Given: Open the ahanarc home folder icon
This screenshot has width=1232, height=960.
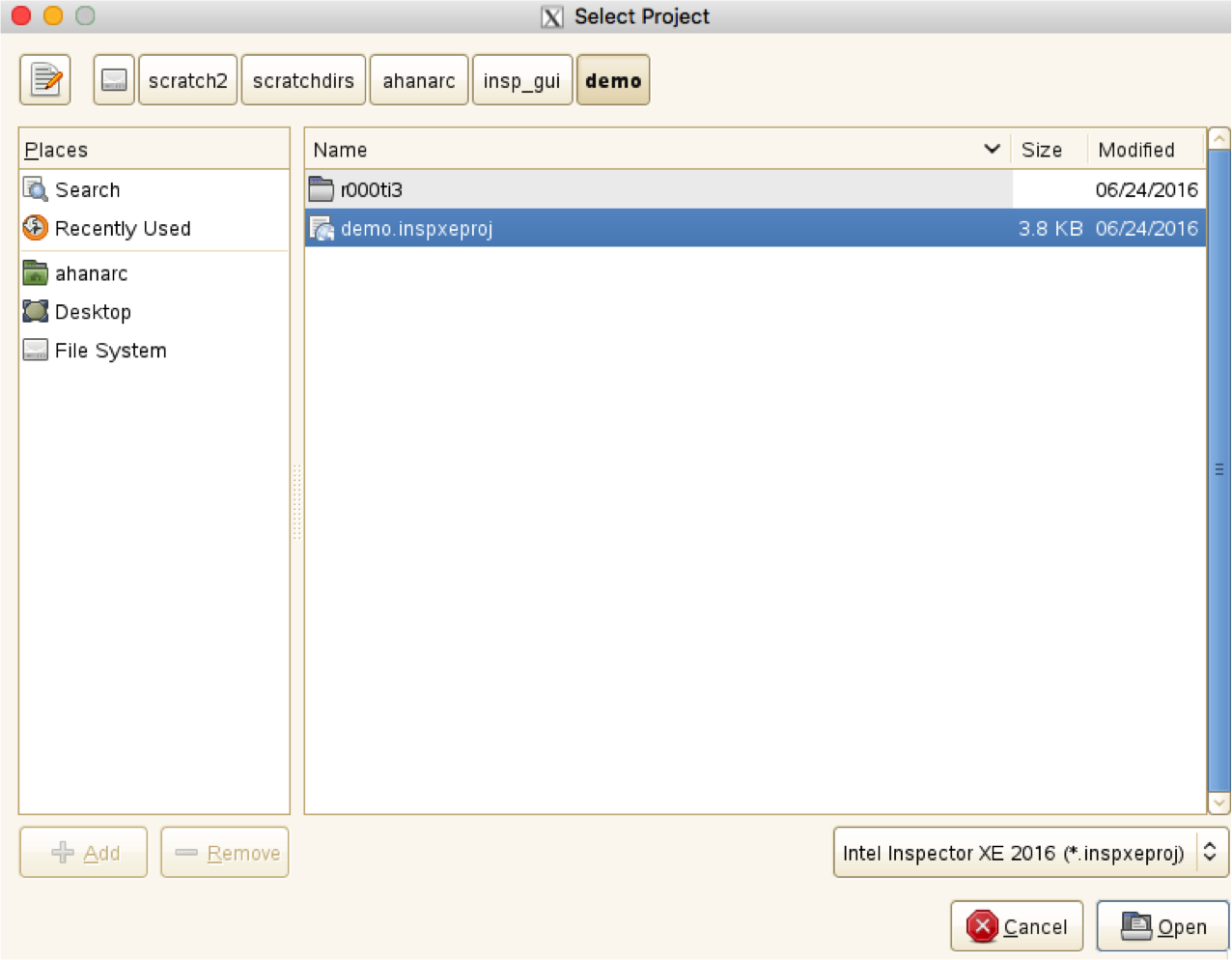Looking at the screenshot, I should (35, 273).
